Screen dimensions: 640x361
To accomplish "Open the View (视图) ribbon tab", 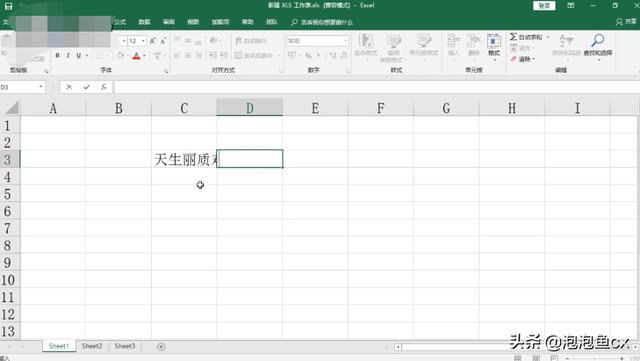I will 193,22.
